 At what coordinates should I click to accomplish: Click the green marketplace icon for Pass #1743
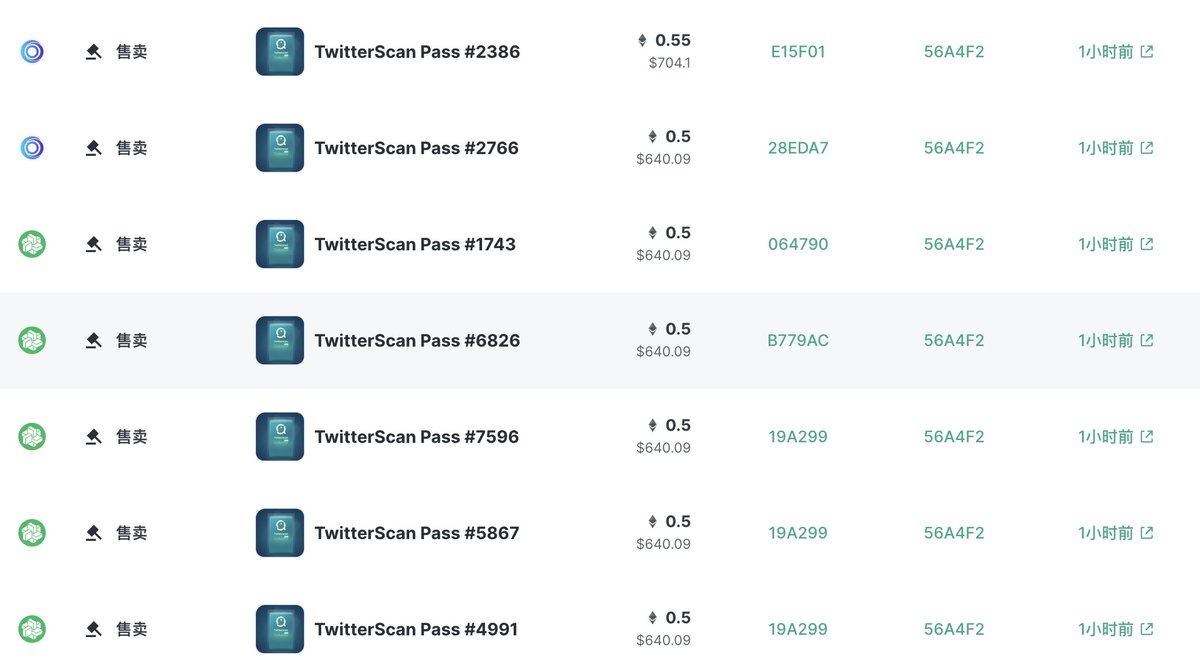32,244
